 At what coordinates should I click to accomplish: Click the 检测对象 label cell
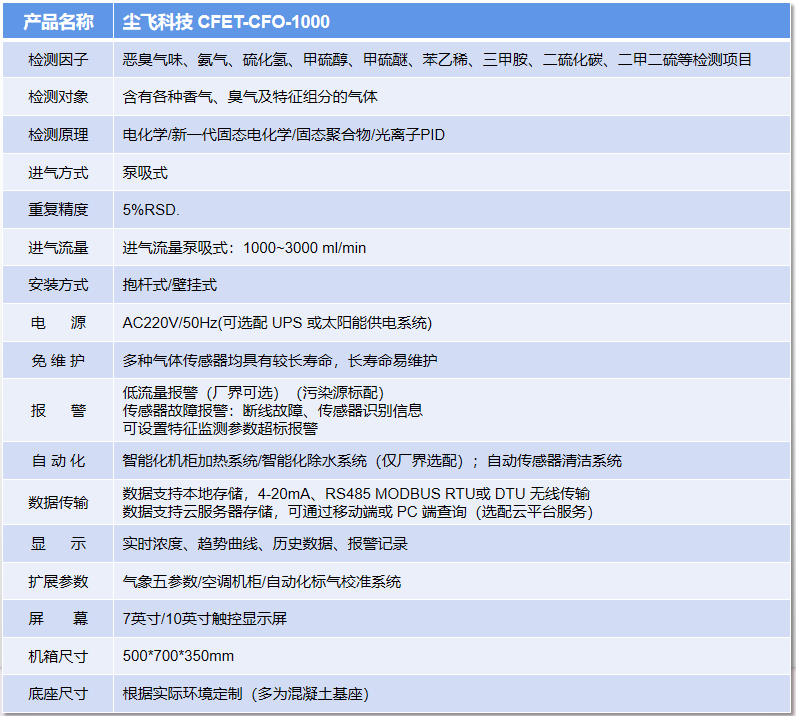[58, 97]
